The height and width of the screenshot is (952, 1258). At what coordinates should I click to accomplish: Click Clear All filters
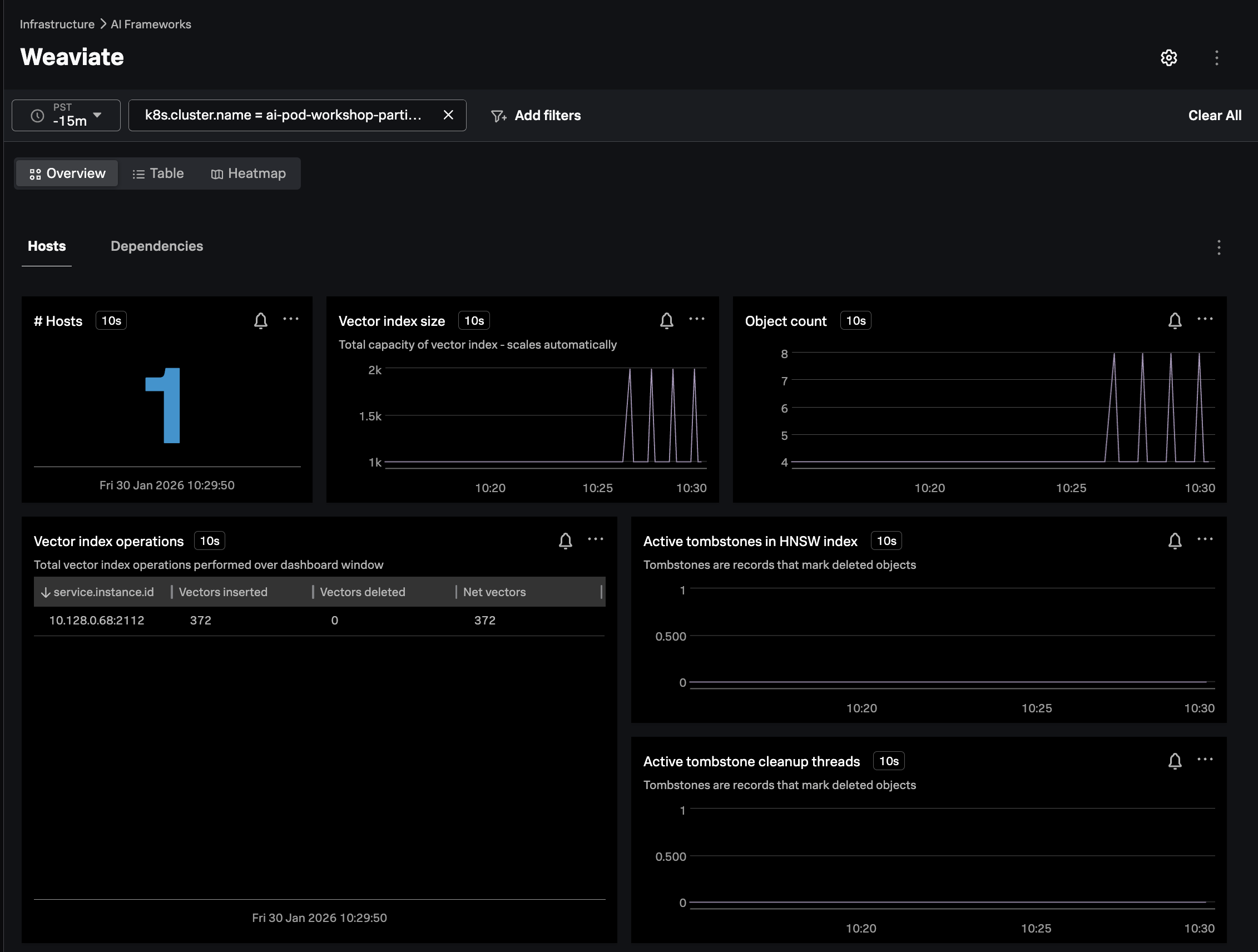tap(1214, 116)
